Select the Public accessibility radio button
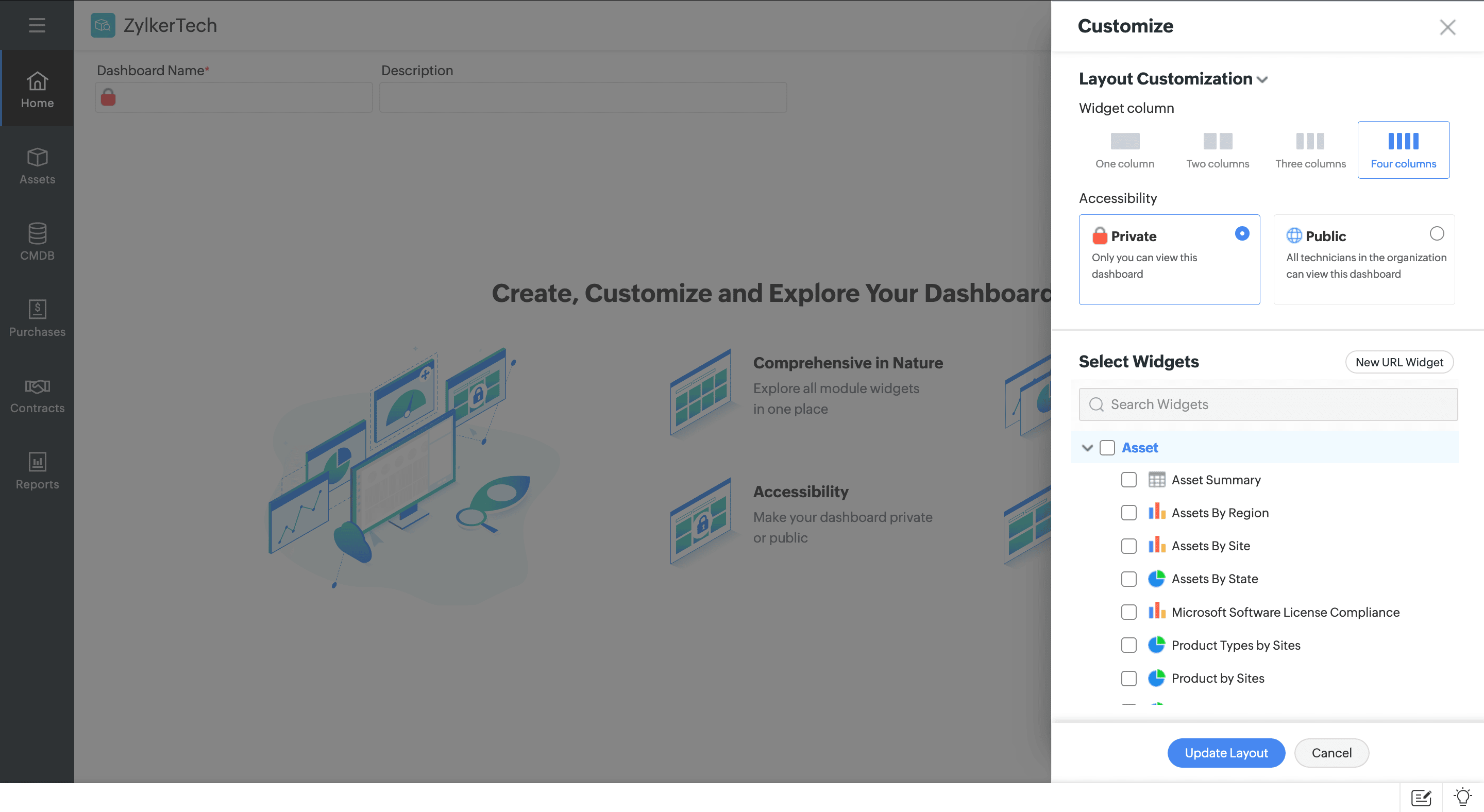 (1436, 233)
